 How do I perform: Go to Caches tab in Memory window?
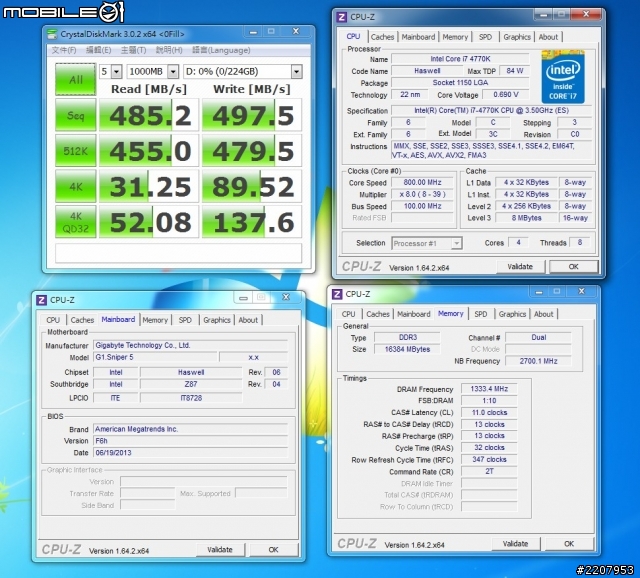[x=378, y=314]
